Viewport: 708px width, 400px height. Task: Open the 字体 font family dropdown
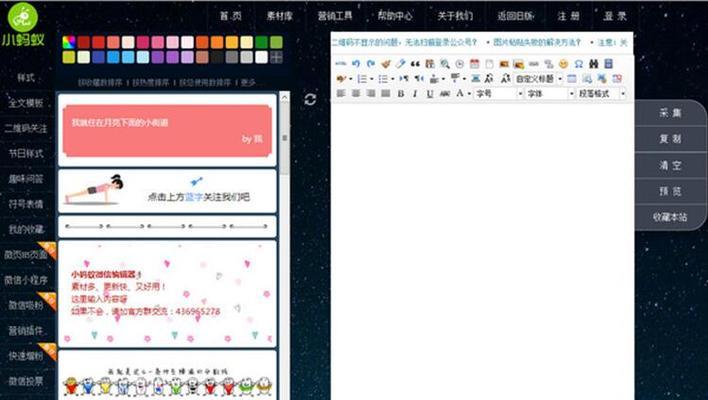point(550,93)
